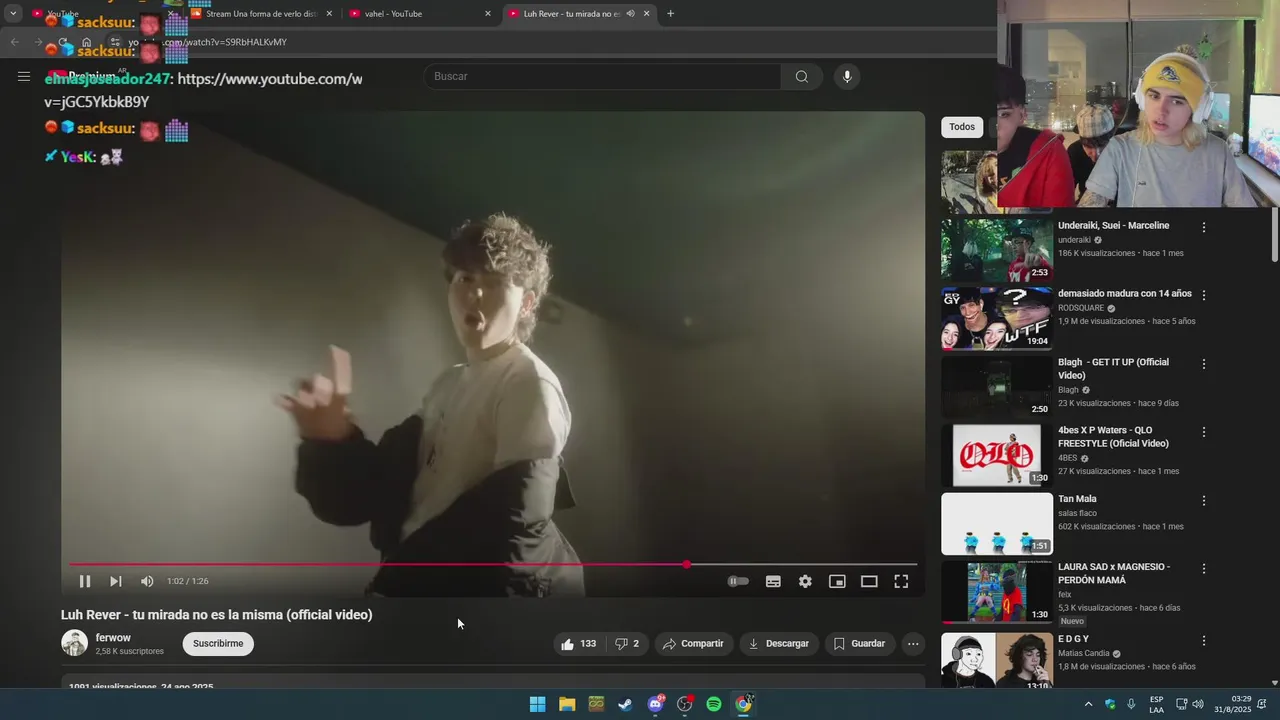1280x720 pixels.
Task: Save the video with Guardar
Action: (x=859, y=644)
